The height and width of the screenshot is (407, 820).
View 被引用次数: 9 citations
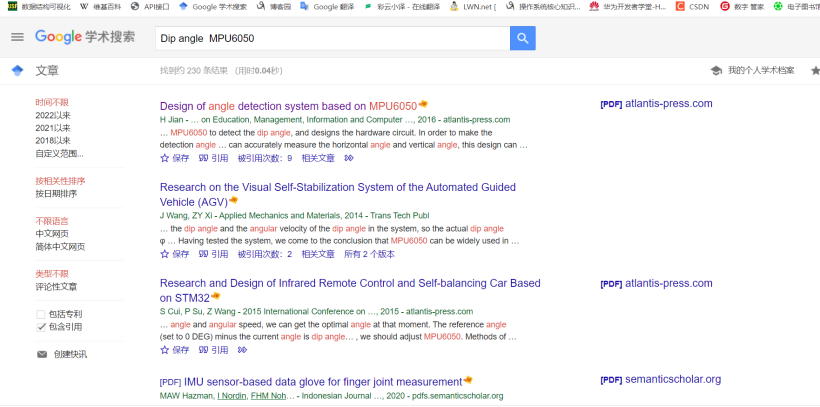tap(265, 158)
